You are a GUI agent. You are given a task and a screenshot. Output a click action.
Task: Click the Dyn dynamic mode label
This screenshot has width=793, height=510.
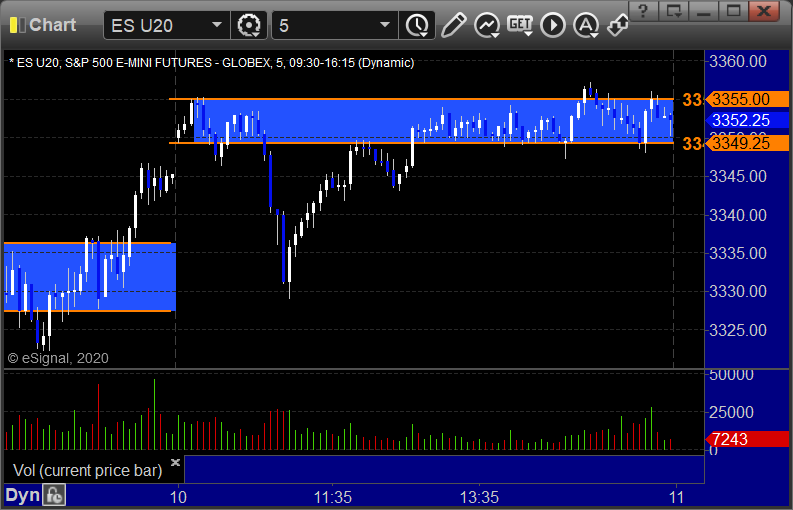(x=22, y=495)
